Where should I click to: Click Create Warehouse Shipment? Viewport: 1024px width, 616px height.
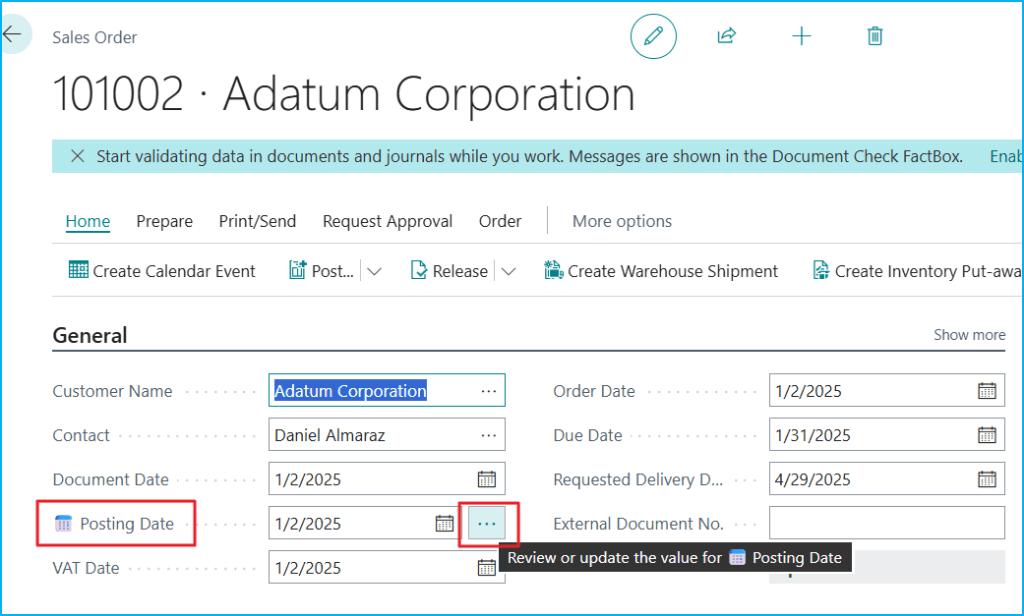tap(661, 271)
